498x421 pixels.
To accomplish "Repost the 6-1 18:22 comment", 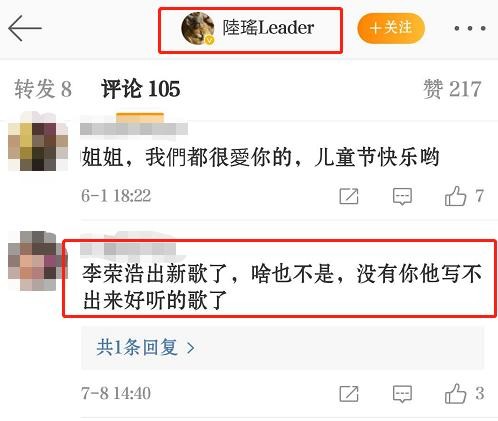I will (349, 196).
